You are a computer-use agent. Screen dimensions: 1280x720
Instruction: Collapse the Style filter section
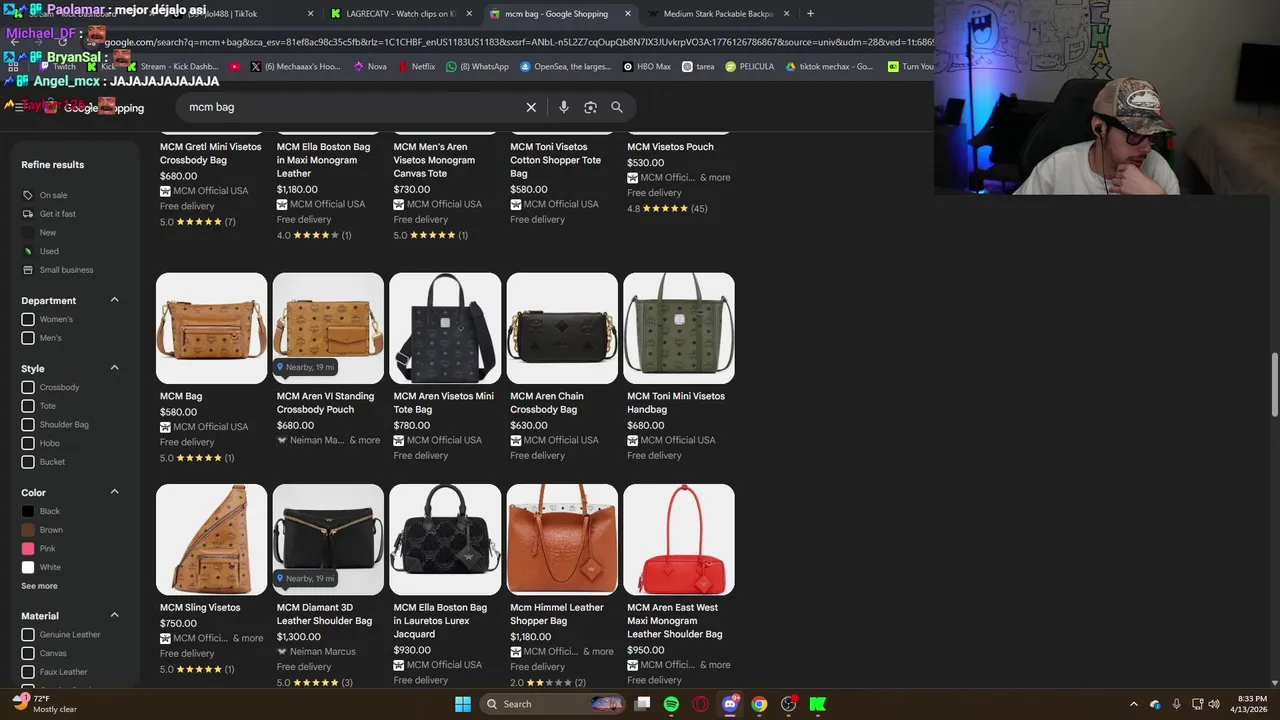(114, 368)
